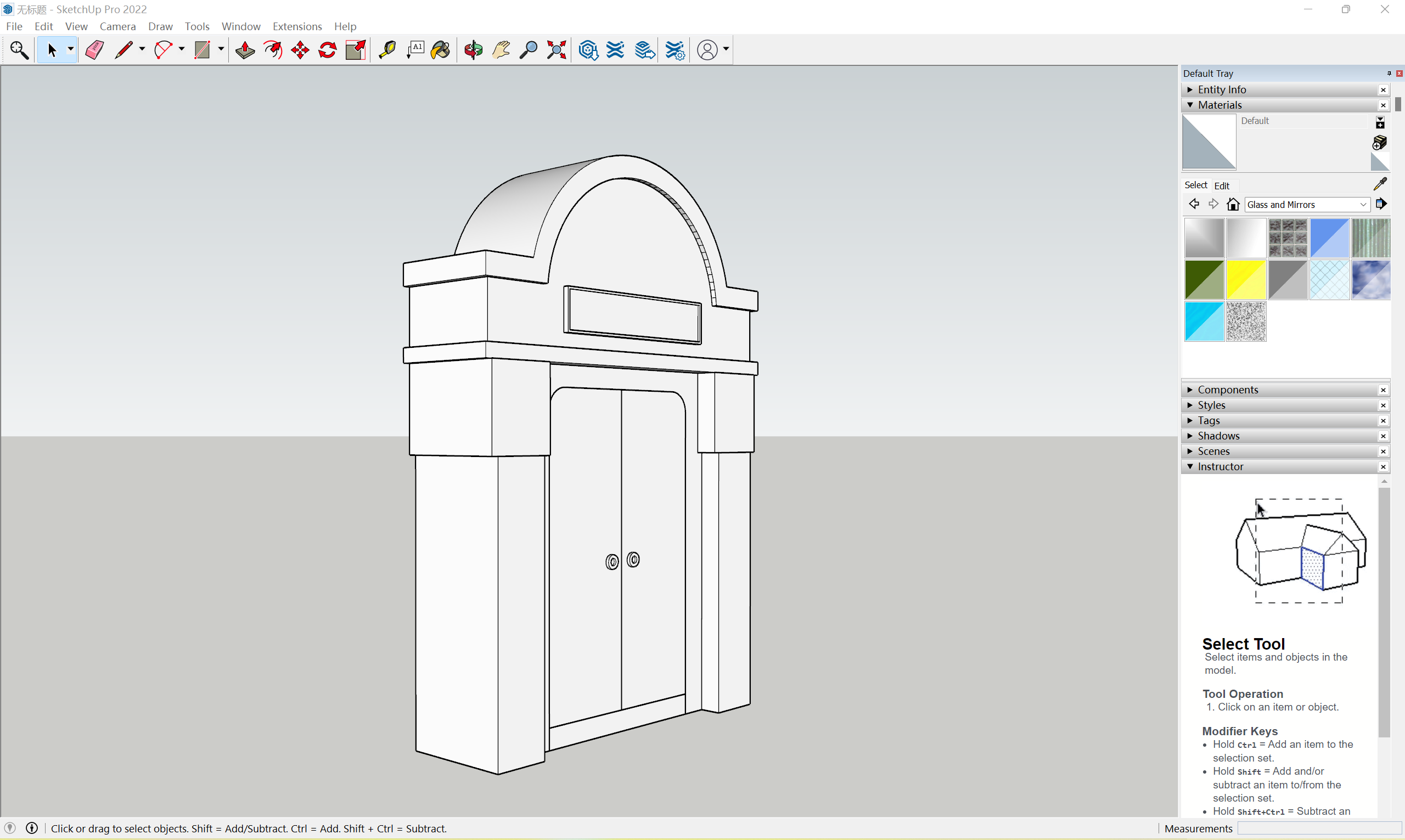The width and height of the screenshot is (1405, 840).
Task: Select the Tape Measure tool
Action: pyautogui.click(x=389, y=49)
